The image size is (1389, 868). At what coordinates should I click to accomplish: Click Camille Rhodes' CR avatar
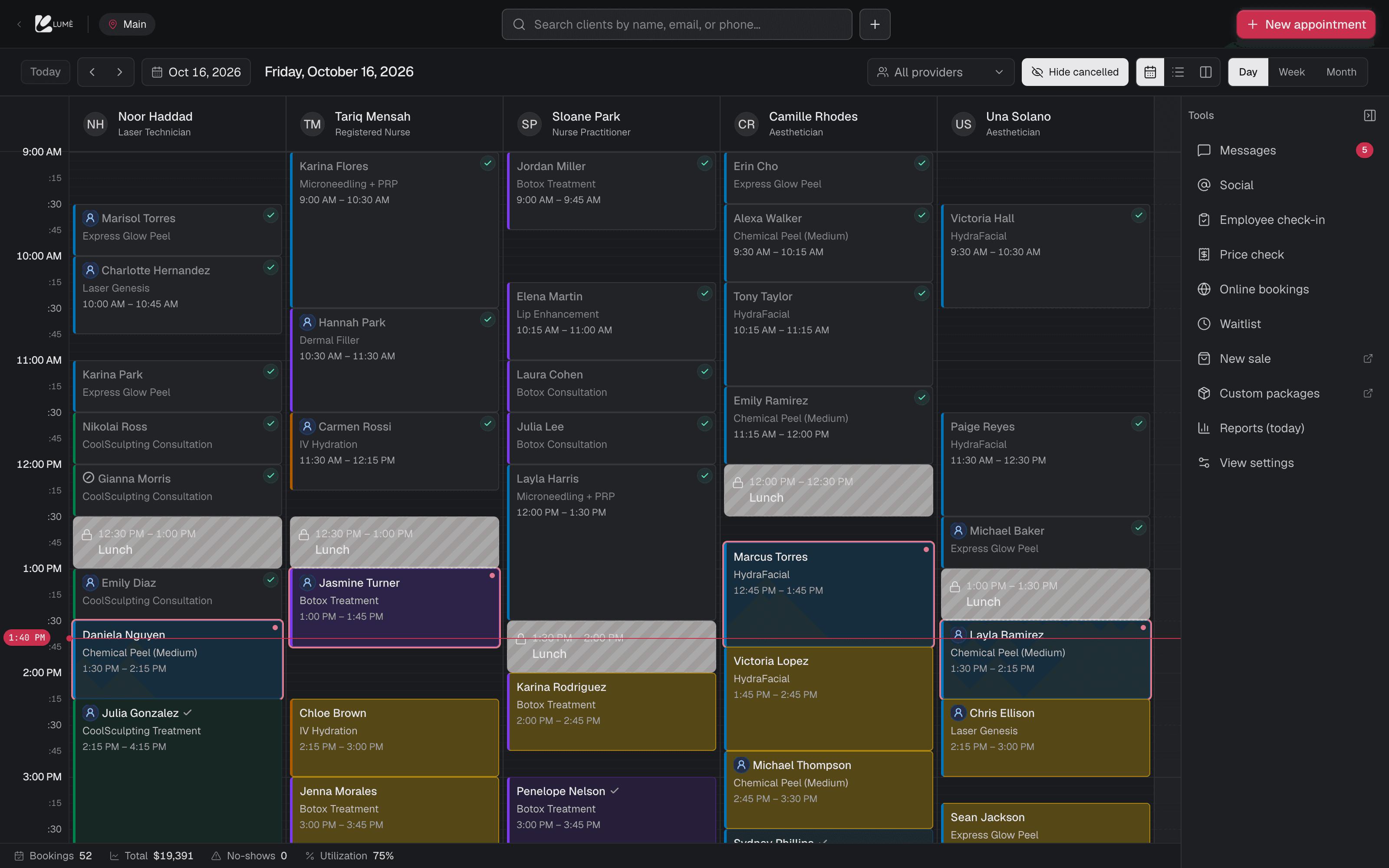pyautogui.click(x=746, y=124)
